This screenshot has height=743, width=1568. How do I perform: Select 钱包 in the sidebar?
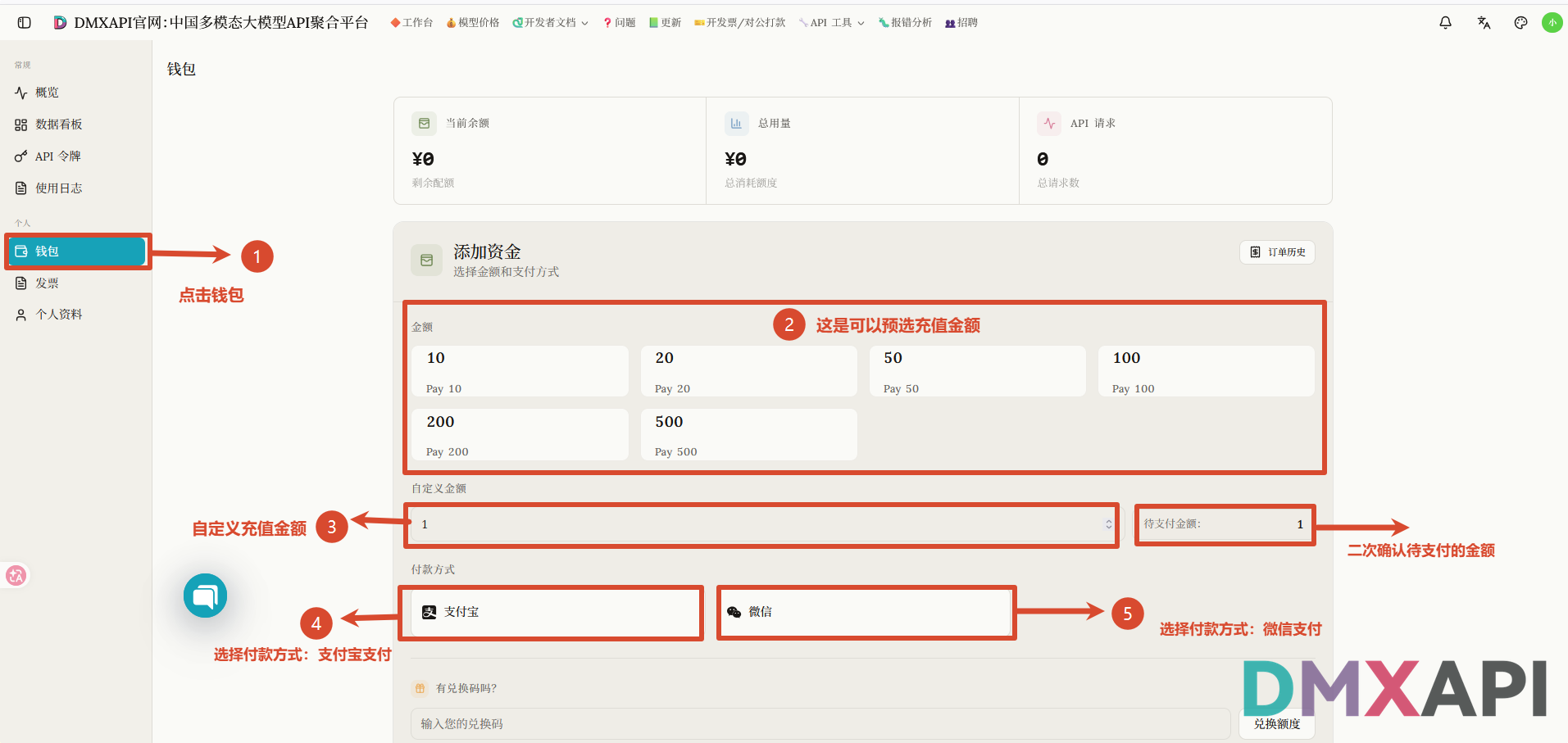pos(77,251)
